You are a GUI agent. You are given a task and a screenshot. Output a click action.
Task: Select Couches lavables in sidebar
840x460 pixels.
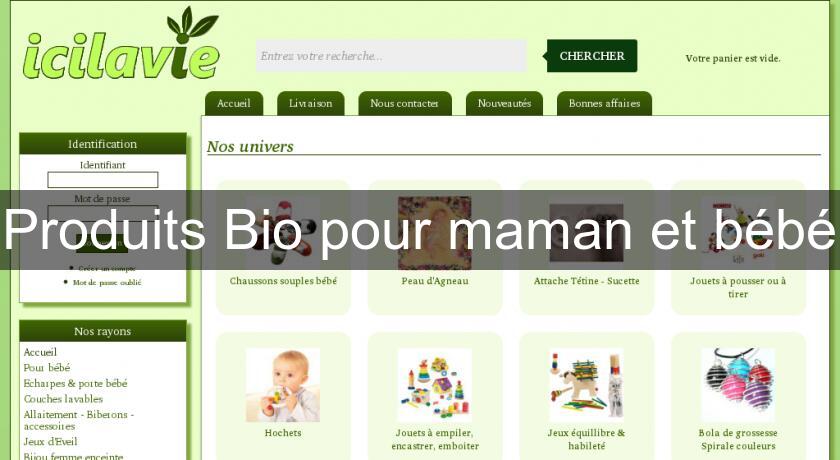coord(63,399)
